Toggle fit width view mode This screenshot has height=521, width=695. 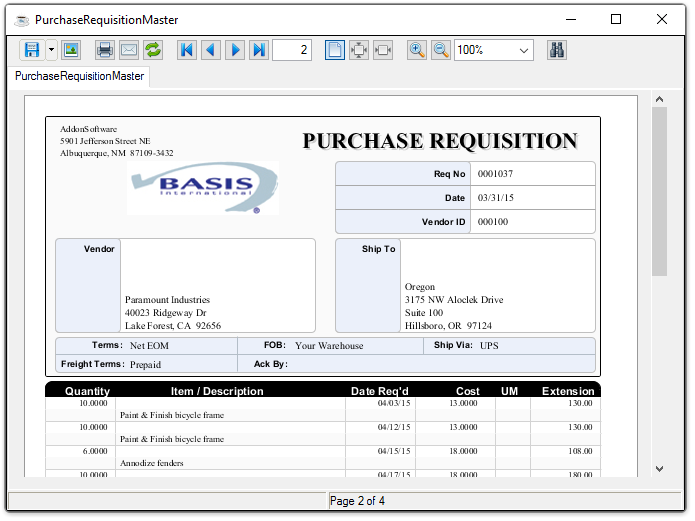383,50
